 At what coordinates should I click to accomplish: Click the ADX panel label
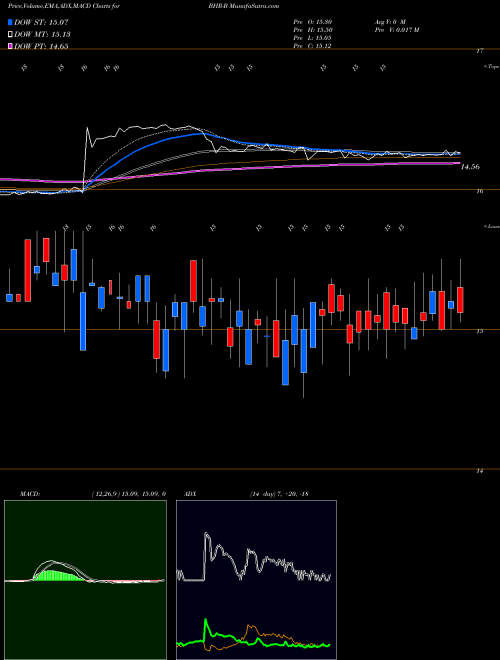(190, 494)
